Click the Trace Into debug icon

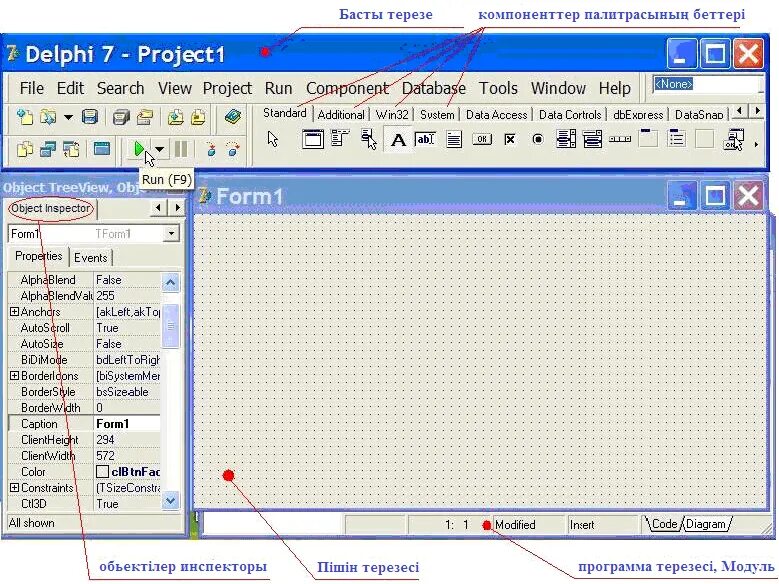pos(211,149)
